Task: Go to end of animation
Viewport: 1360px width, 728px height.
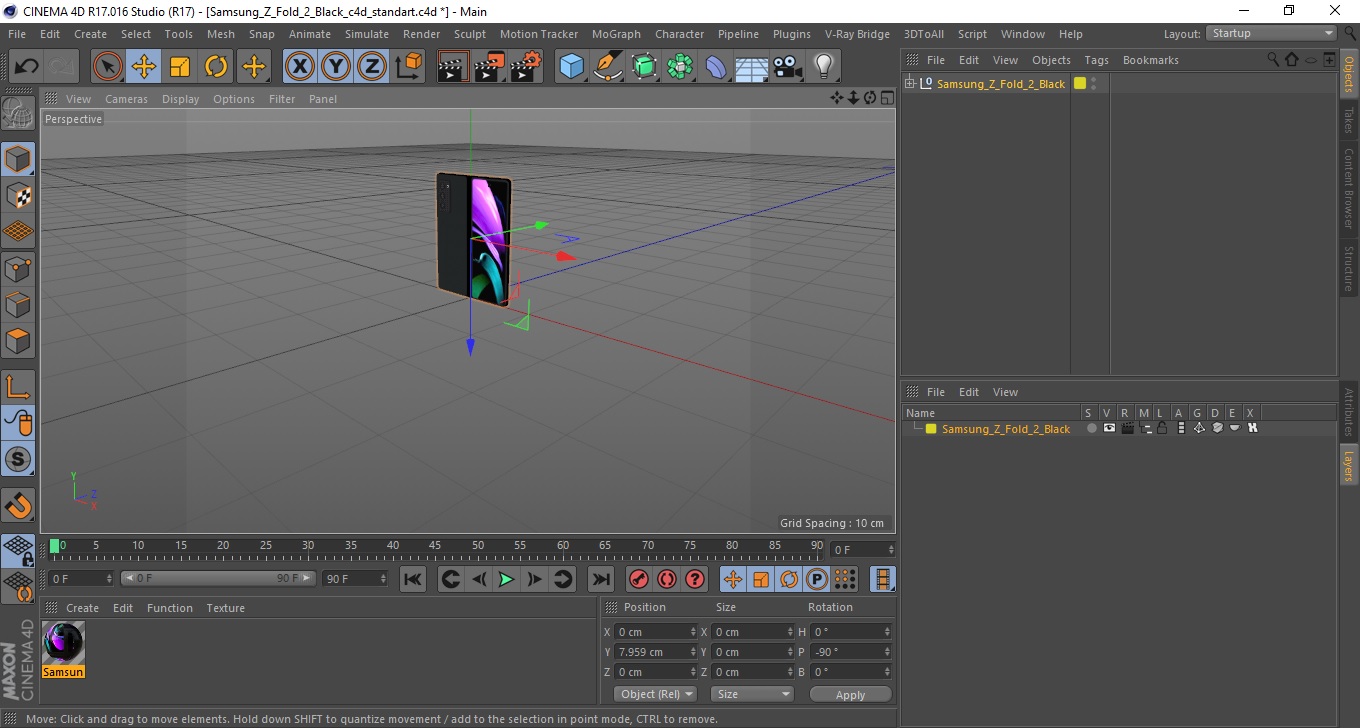Action: pyautogui.click(x=600, y=579)
